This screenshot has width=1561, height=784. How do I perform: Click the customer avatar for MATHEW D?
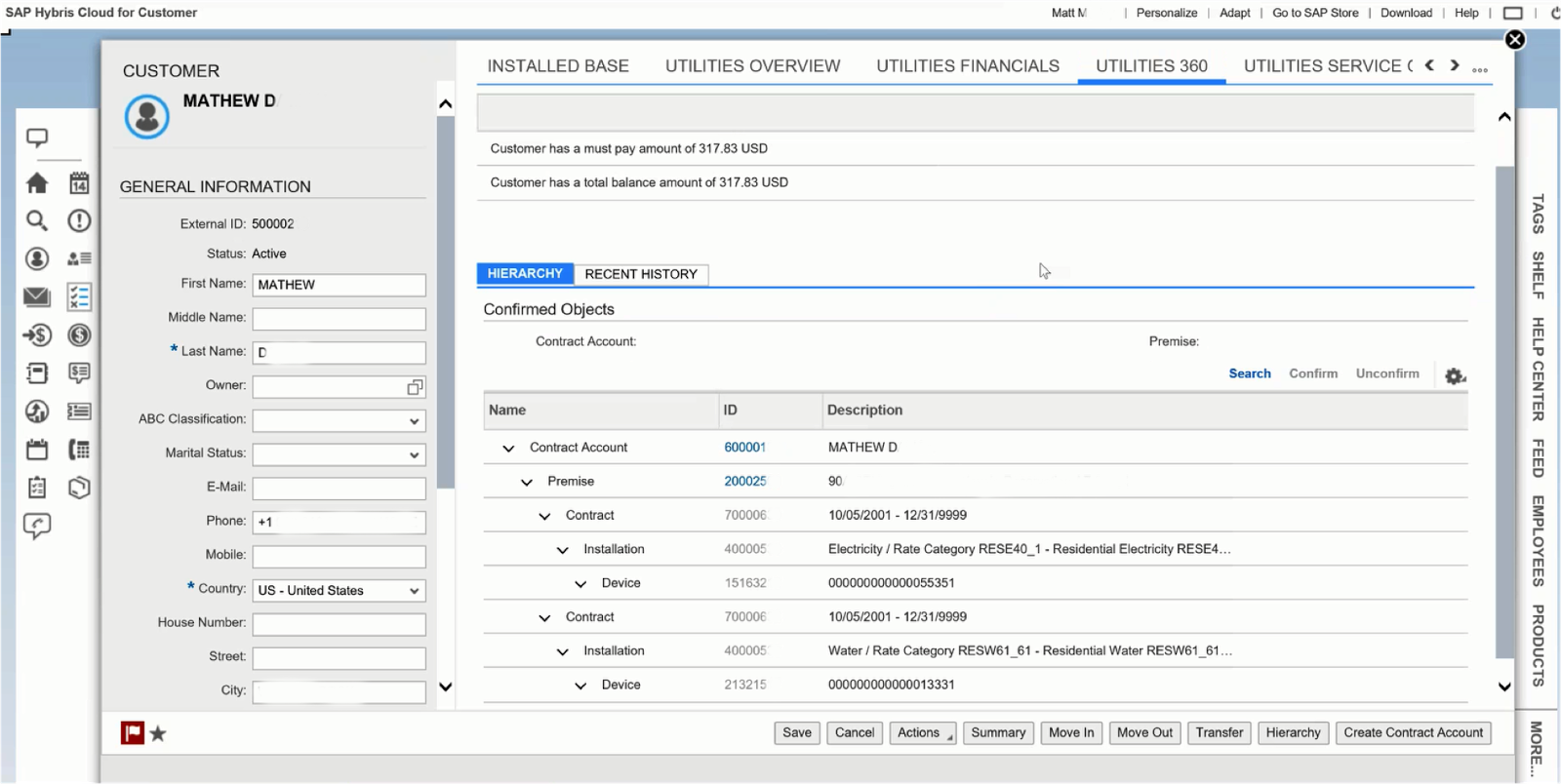point(147,117)
